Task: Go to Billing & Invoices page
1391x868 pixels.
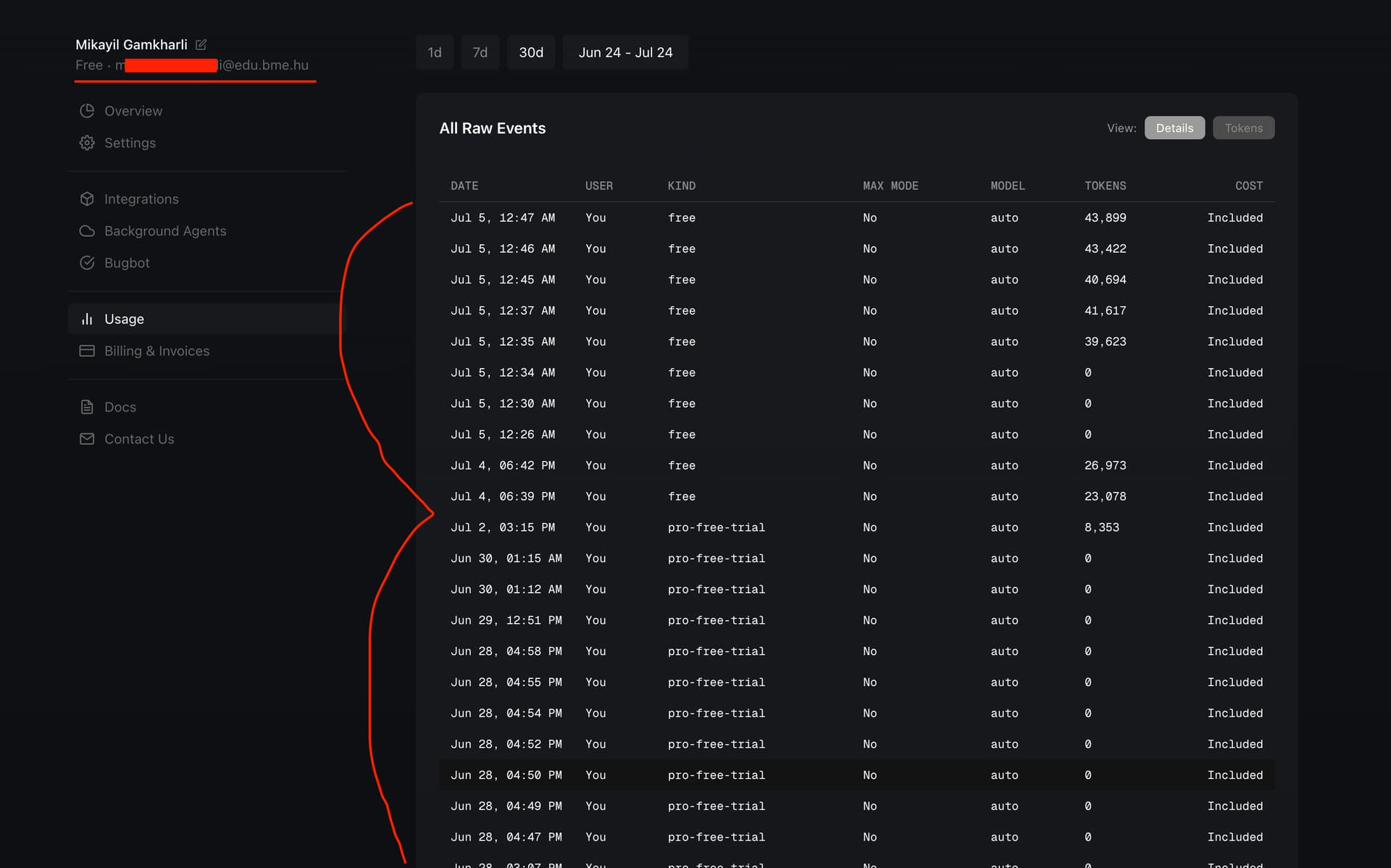Action: click(x=156, y=351)
